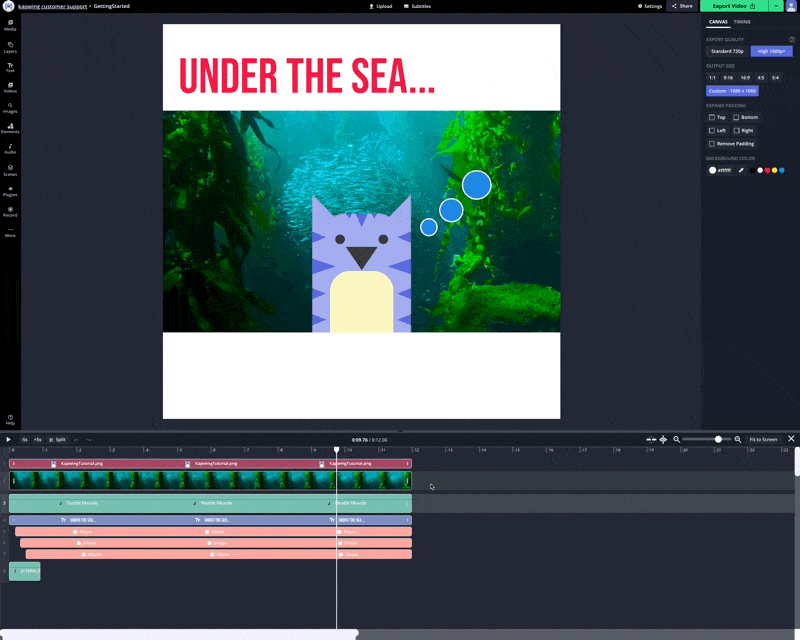
Task: Tick the Remove Padding checkbox
Action: click(x=712, y=143)
